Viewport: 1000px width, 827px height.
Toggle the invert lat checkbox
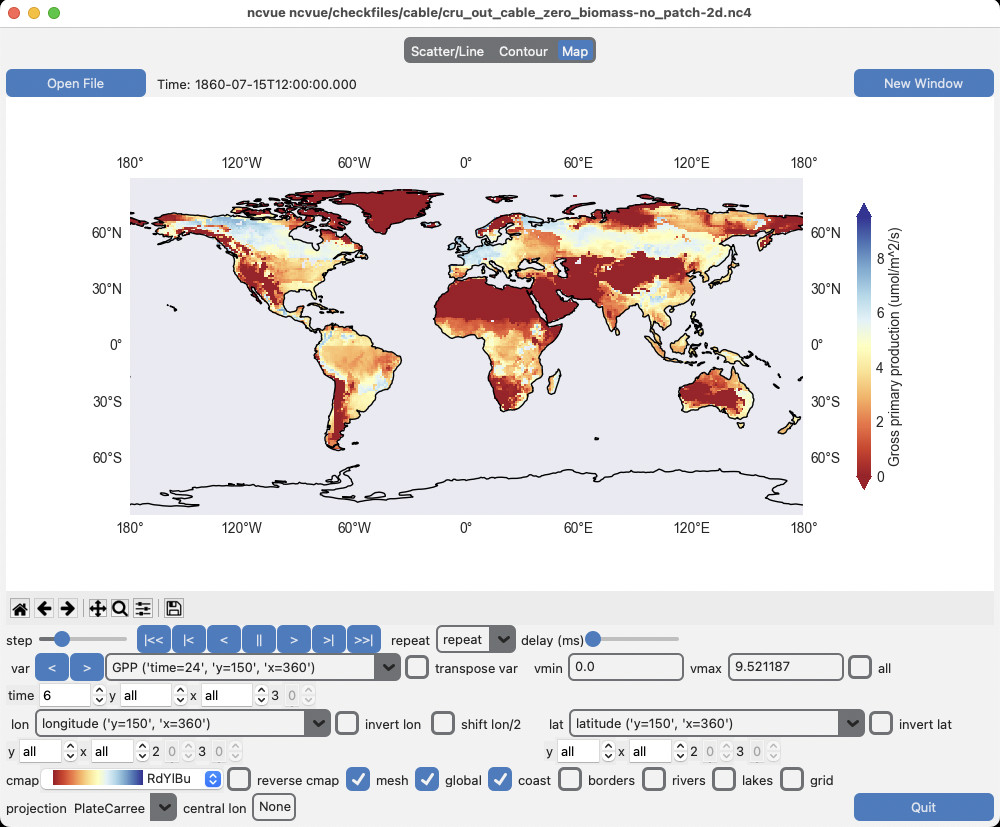point(881,724)
